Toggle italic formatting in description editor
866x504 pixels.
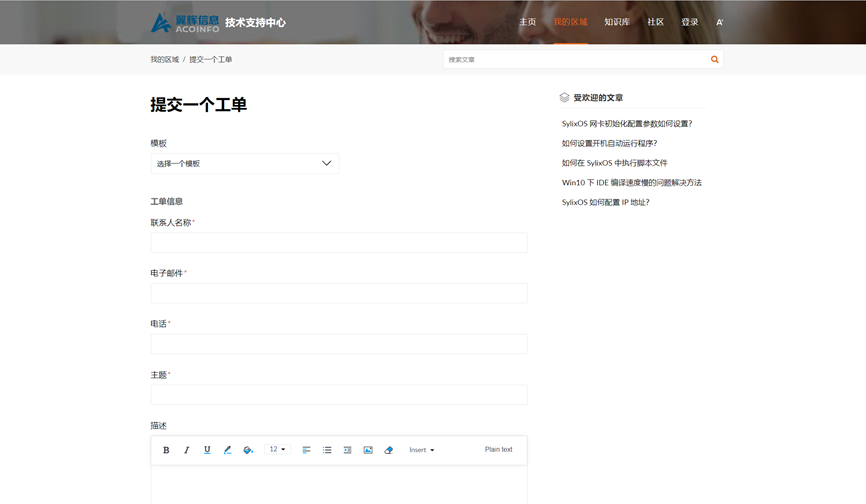click(x=187, y=450)
